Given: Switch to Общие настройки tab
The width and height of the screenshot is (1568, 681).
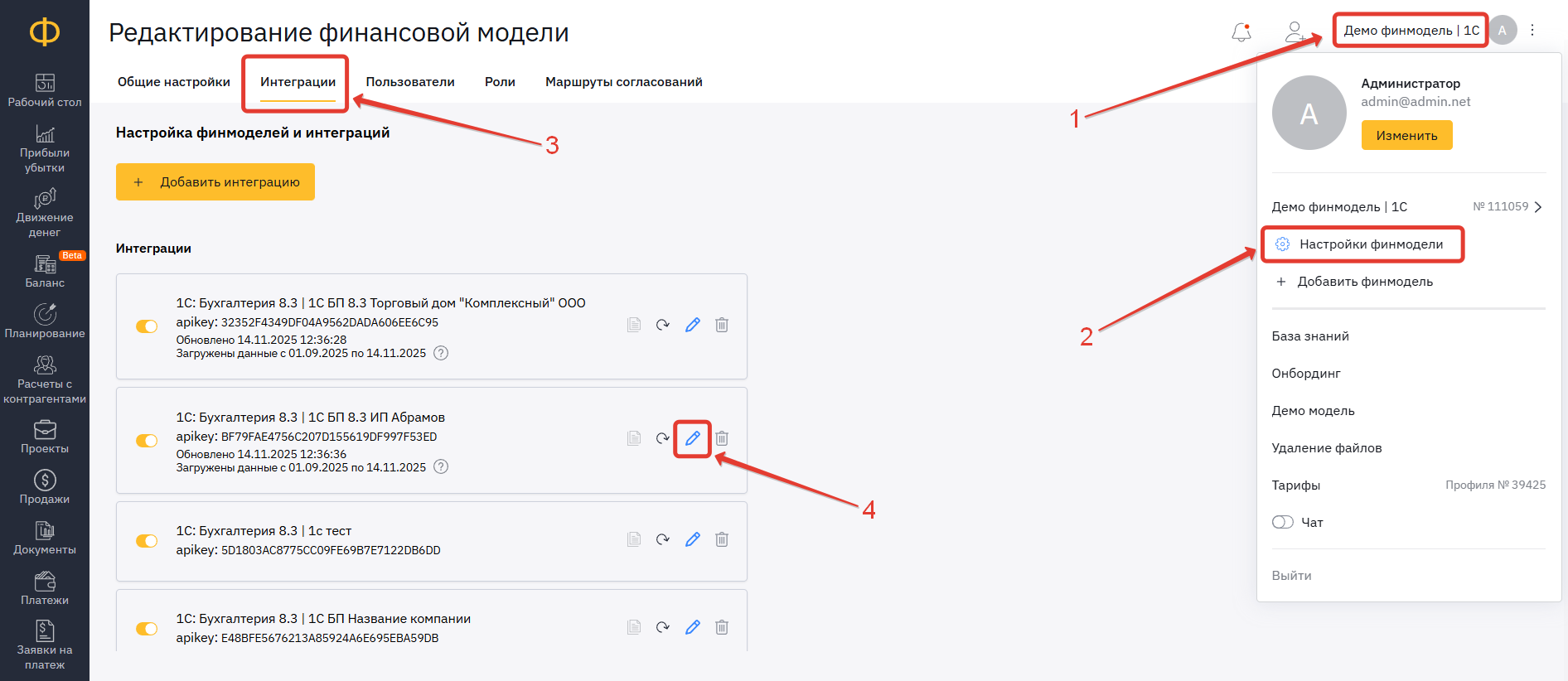Looking at the screenshot, I should click(174, 82).
